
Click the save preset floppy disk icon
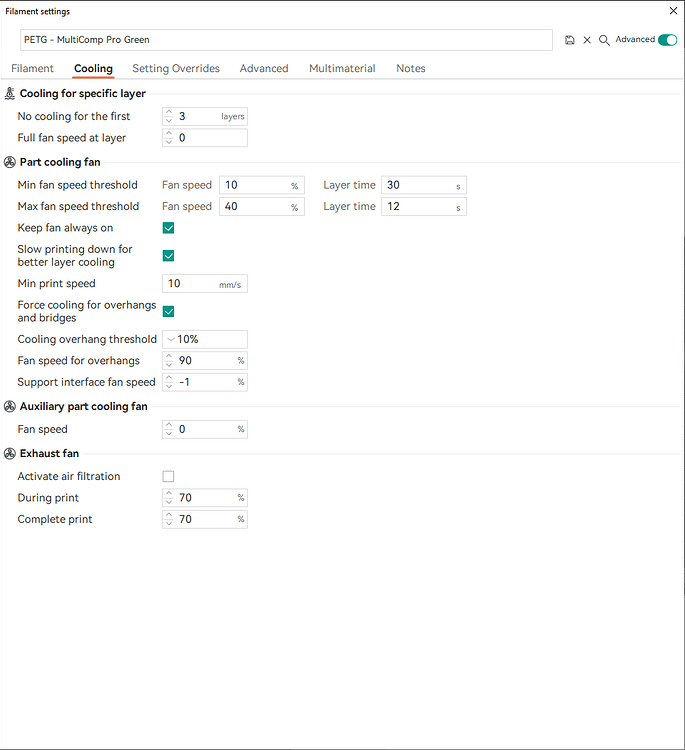tap(569, 40)
